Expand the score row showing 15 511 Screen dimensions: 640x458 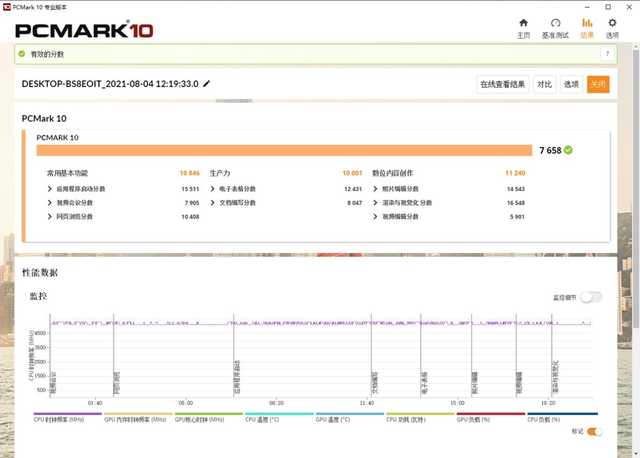(123, 189)
